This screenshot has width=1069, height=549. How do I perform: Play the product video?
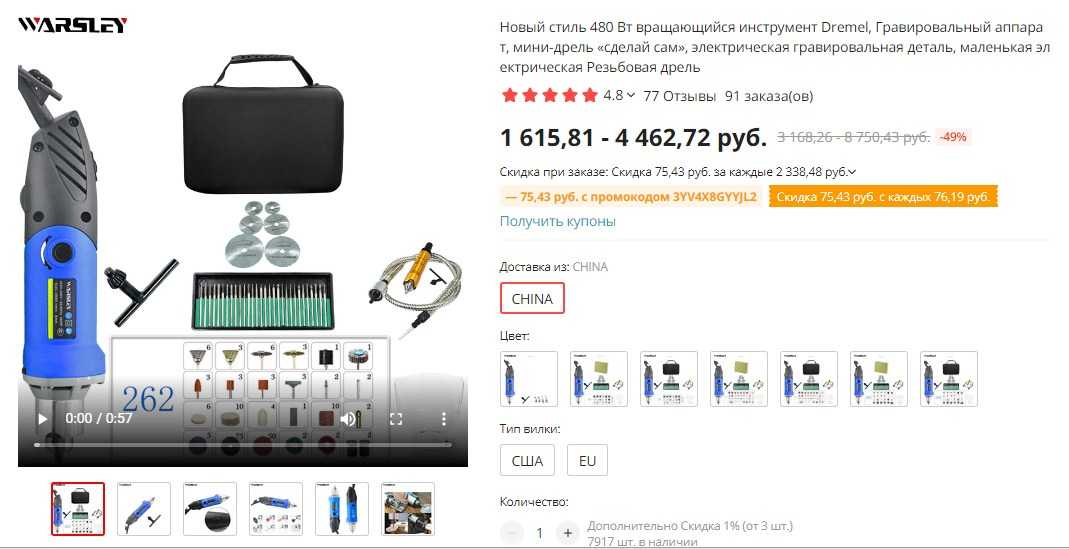pos(42,418)
